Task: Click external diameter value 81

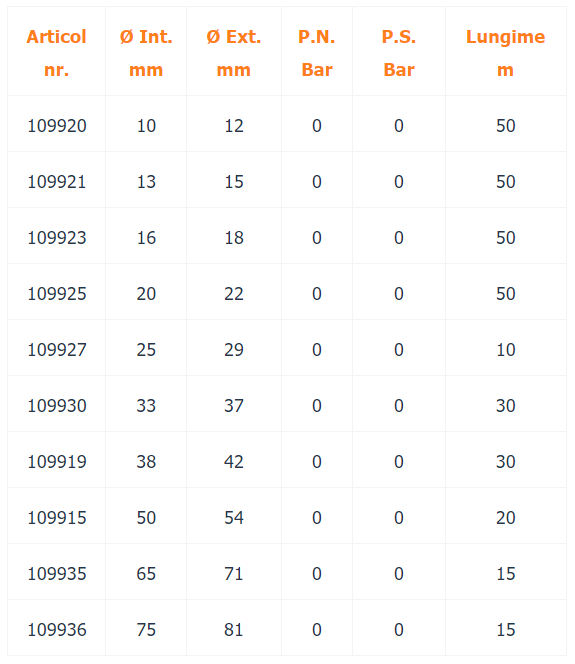Action: (234, 630)
